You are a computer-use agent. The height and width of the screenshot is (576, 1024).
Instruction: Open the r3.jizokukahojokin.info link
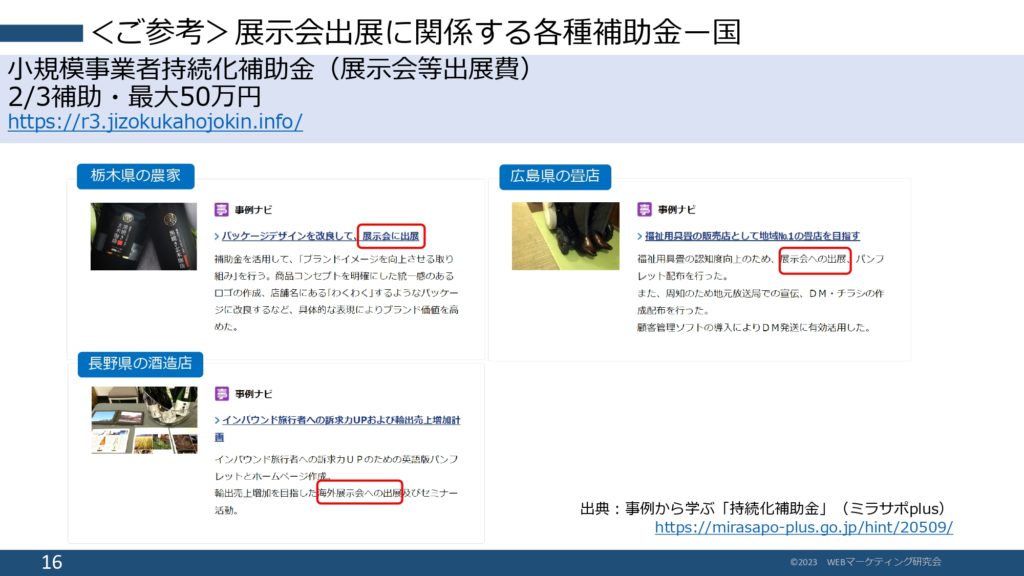[155, 122]
